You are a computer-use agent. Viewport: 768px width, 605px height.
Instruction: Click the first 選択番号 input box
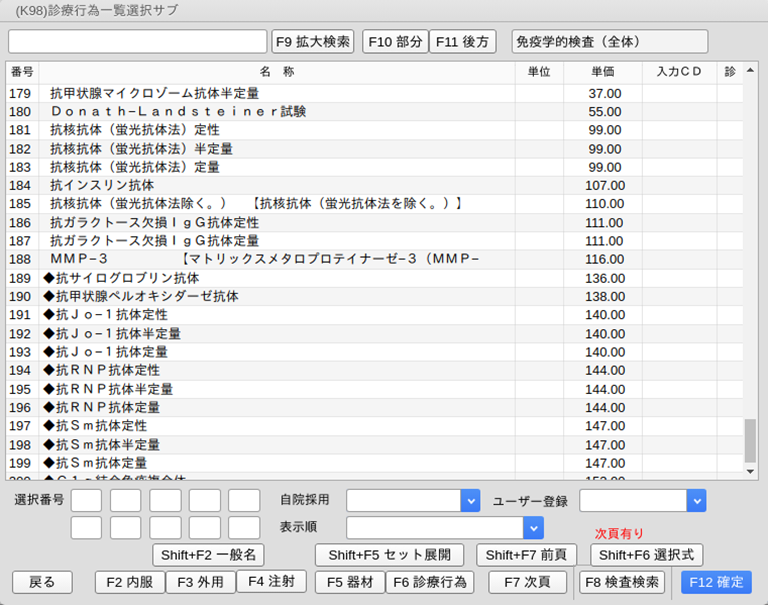86,500
